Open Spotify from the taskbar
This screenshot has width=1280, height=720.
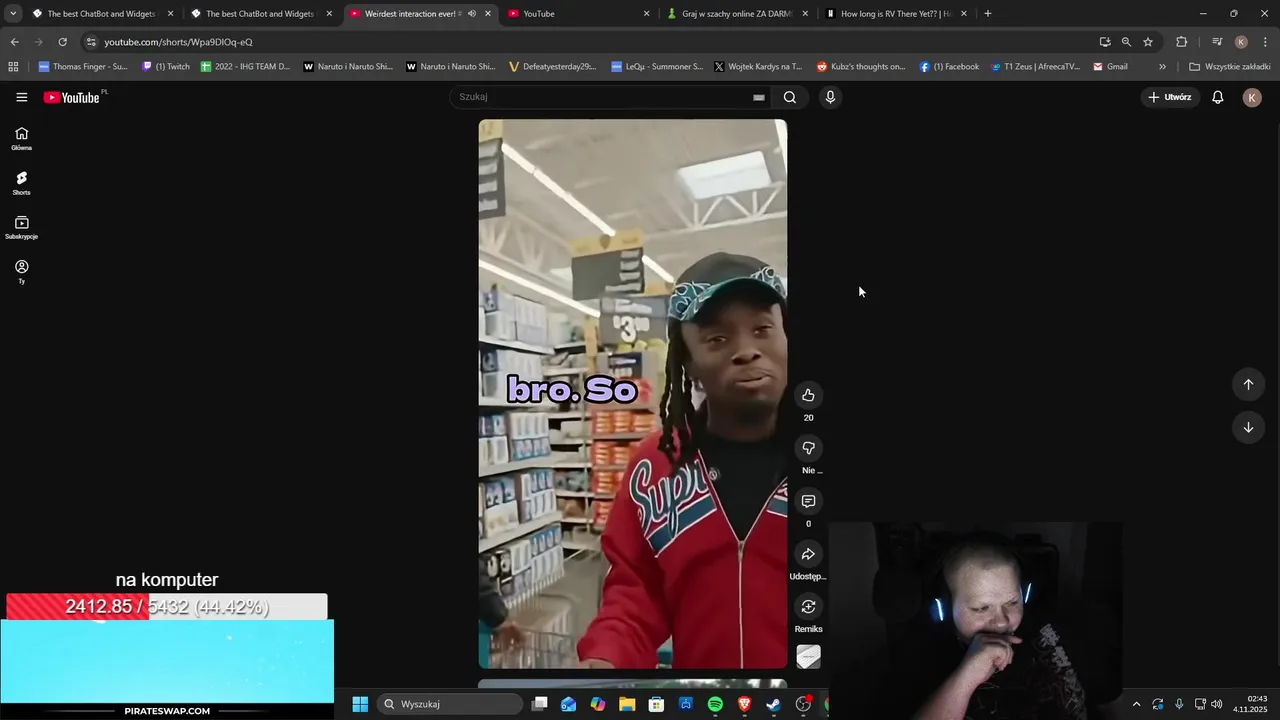(715, 704)
